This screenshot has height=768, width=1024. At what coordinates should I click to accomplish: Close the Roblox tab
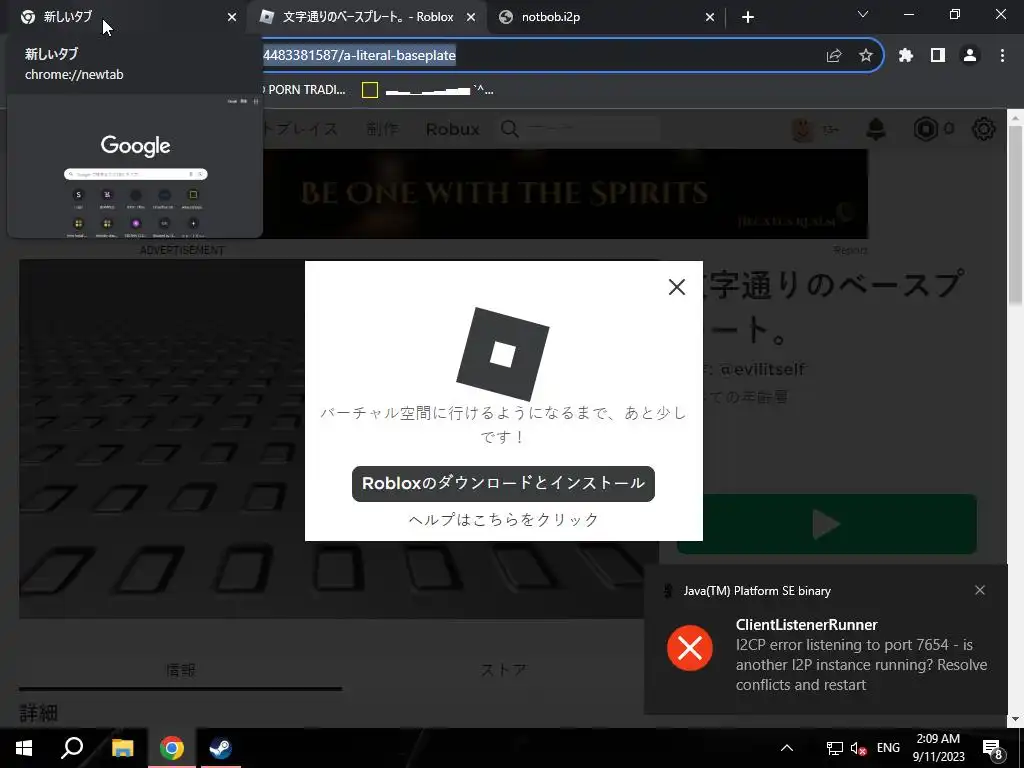coord(471,17)
